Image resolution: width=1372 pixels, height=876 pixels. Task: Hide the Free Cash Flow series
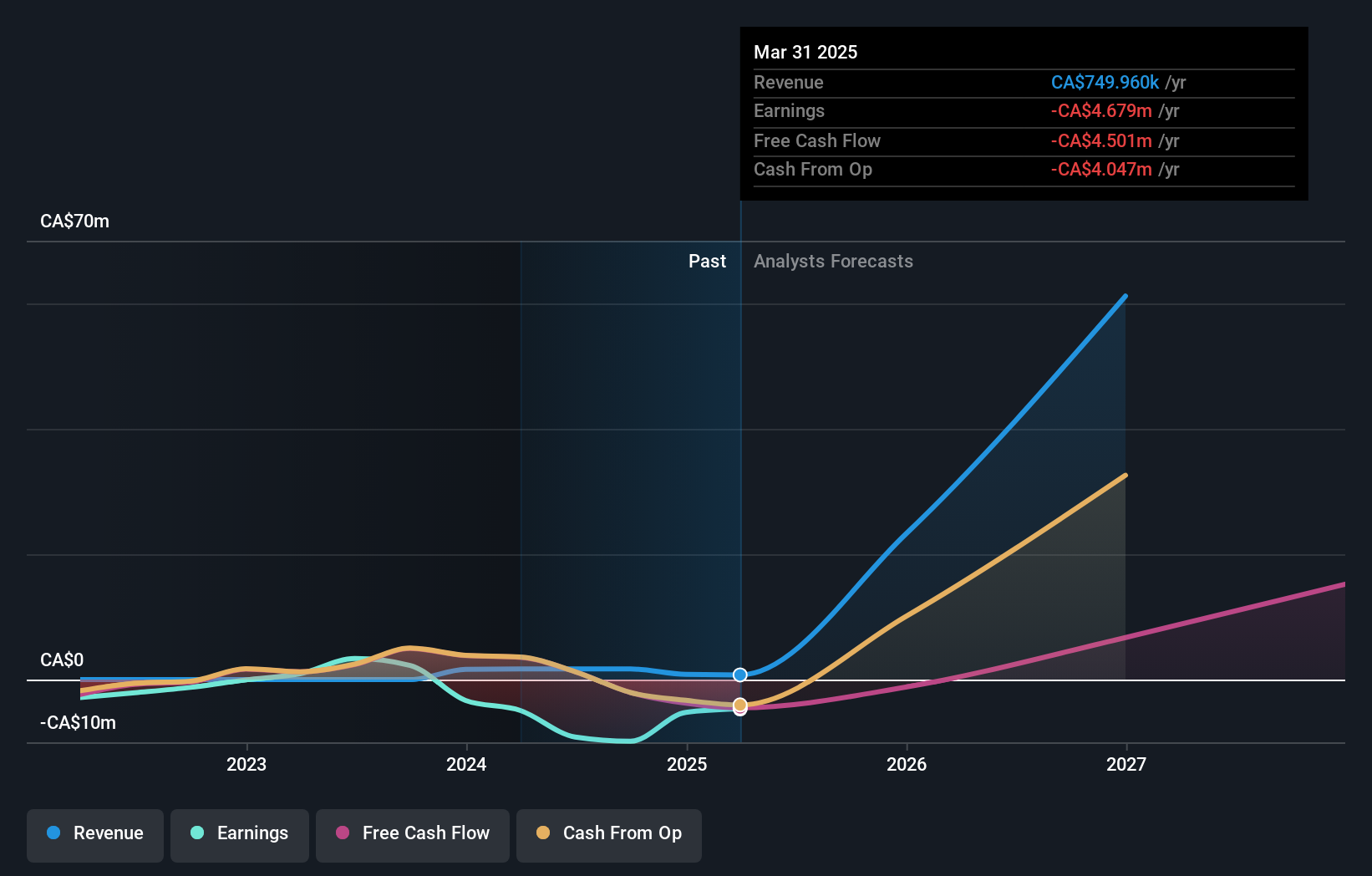tap(412, 833)
